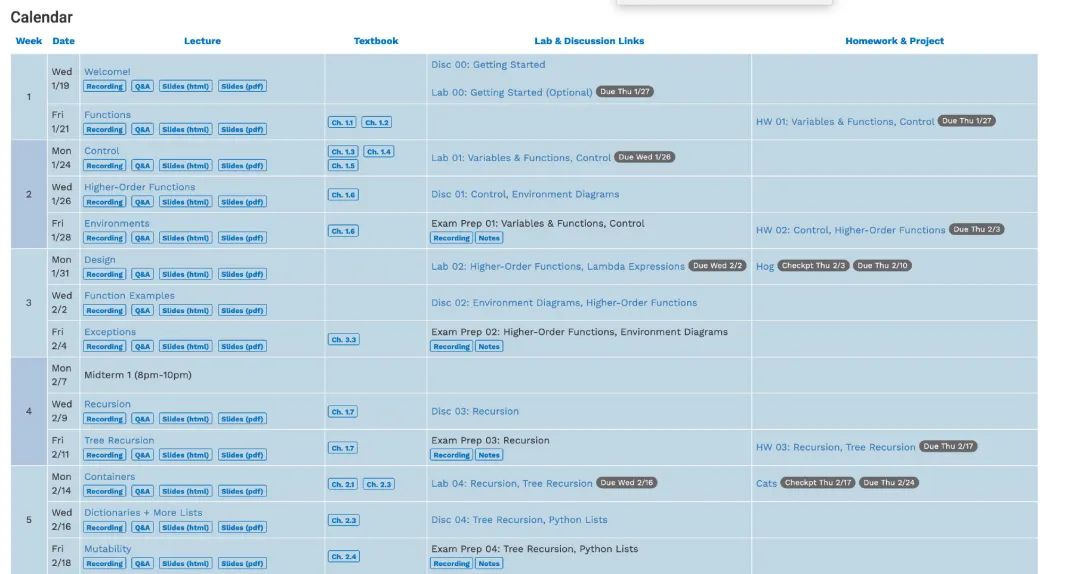Open HW 01: Variables & Functions, Control
The image size is (1080, 574).
tap(845, 122)
